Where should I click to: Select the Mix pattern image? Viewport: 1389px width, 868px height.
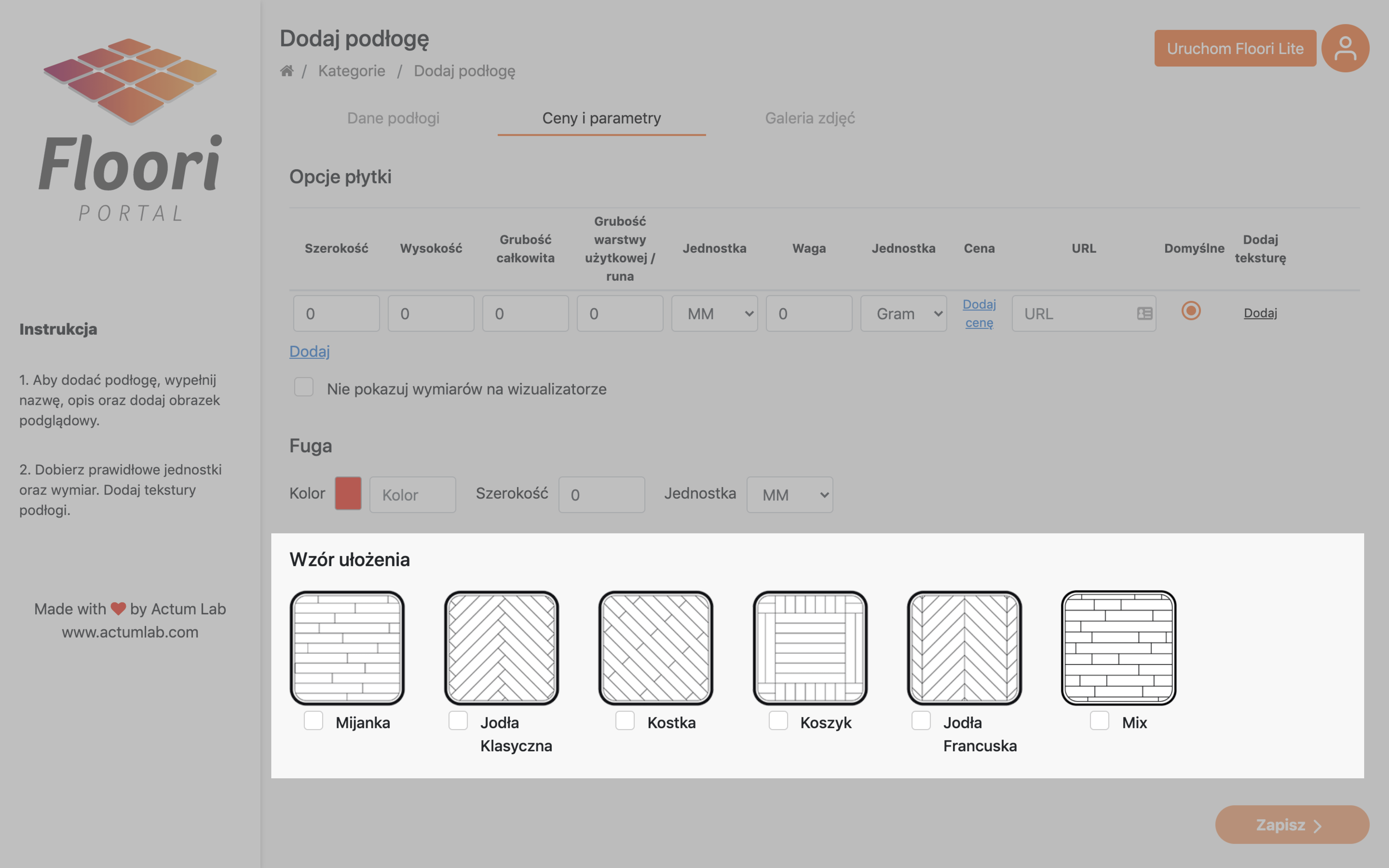[1119, 648]
